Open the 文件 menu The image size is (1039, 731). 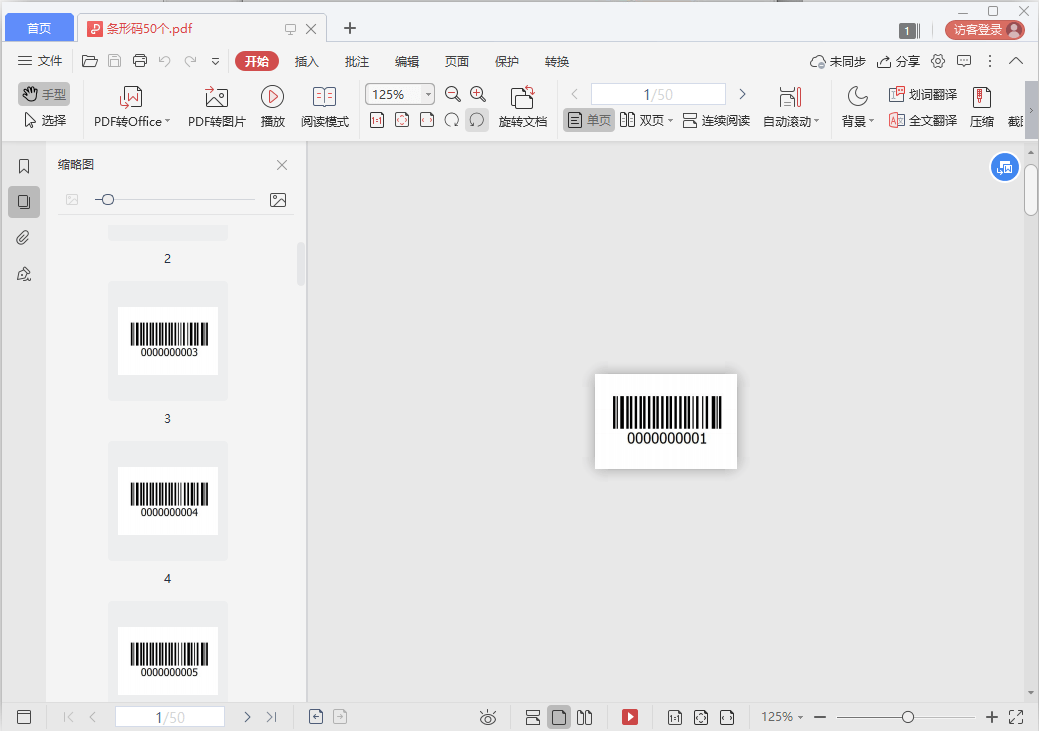point(40,61)
